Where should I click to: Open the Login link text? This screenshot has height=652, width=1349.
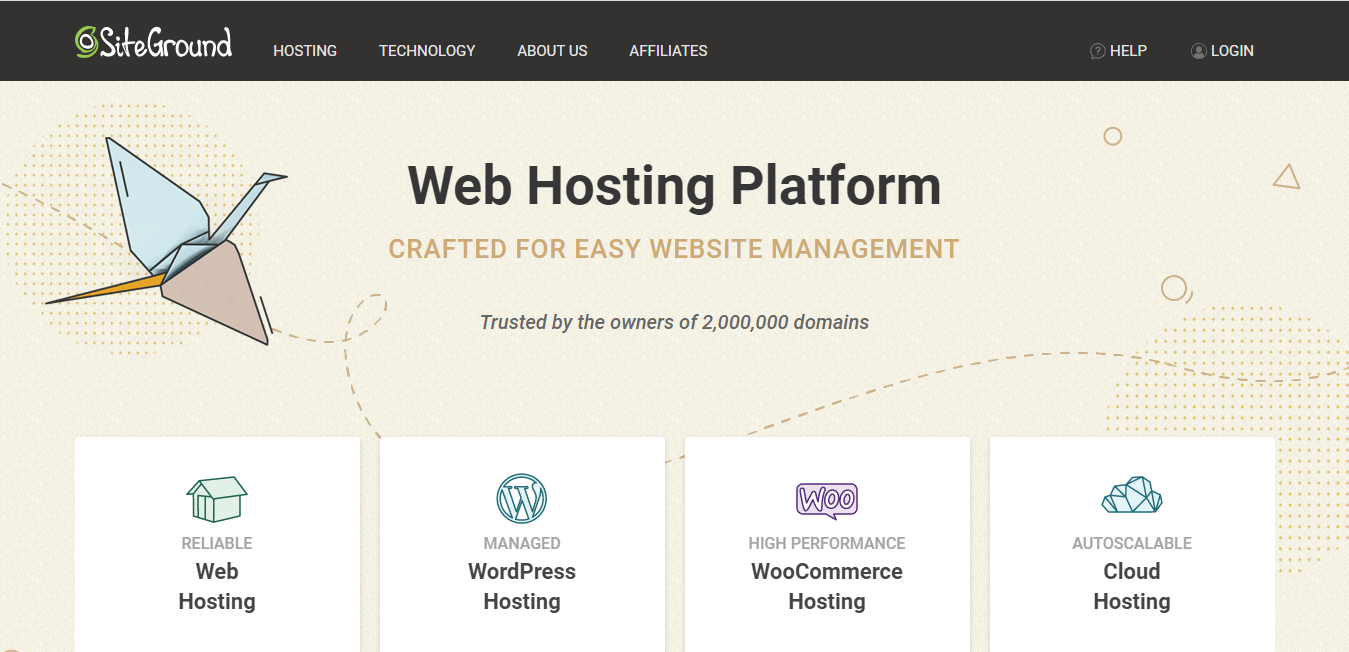(x=1232, y=51)
